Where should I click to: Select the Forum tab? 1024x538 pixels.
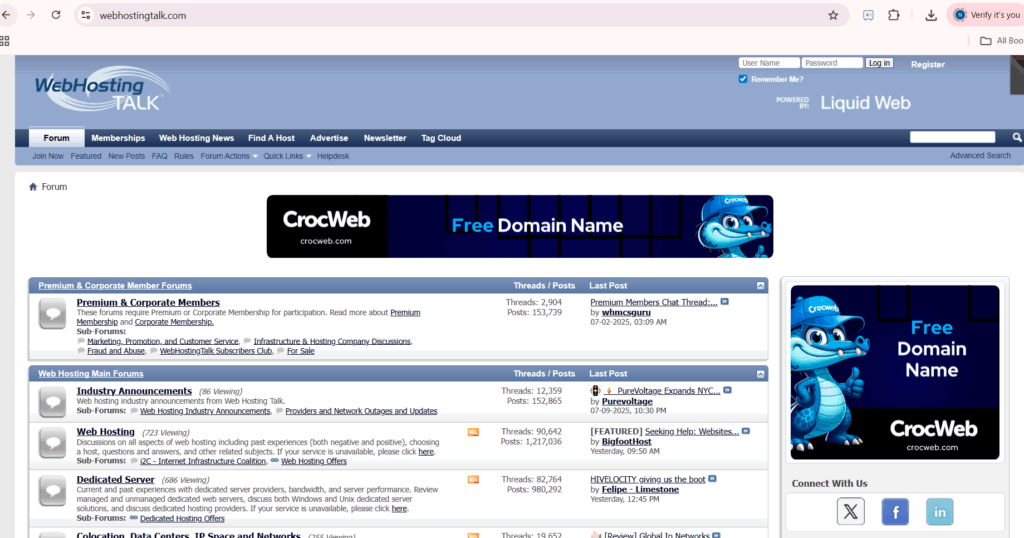(56, 138)
